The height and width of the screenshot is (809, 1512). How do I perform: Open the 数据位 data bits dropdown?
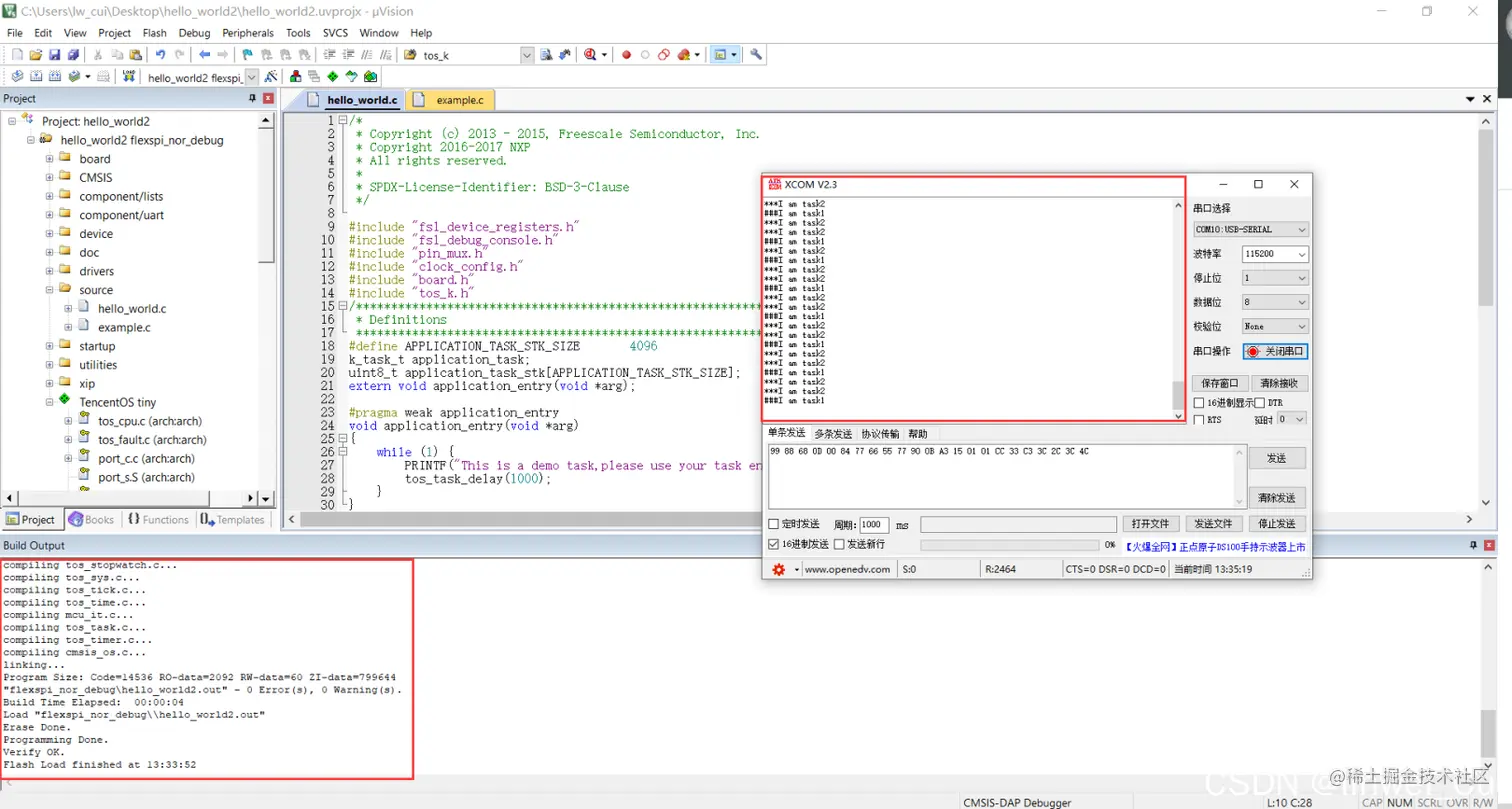point(1275,302)
